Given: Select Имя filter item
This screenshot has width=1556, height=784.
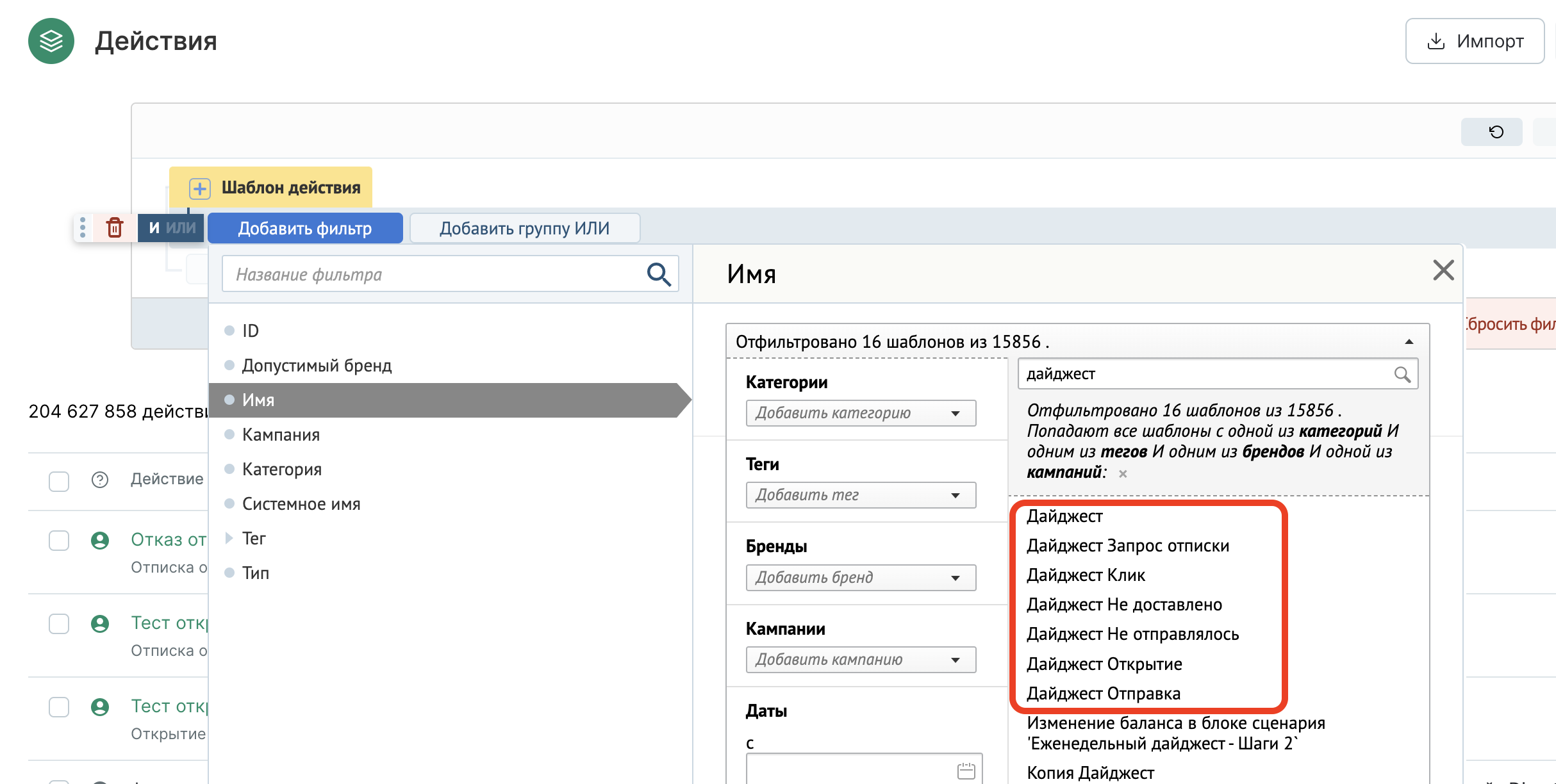Looking at the screenshot, I should (x=449, y=400).
